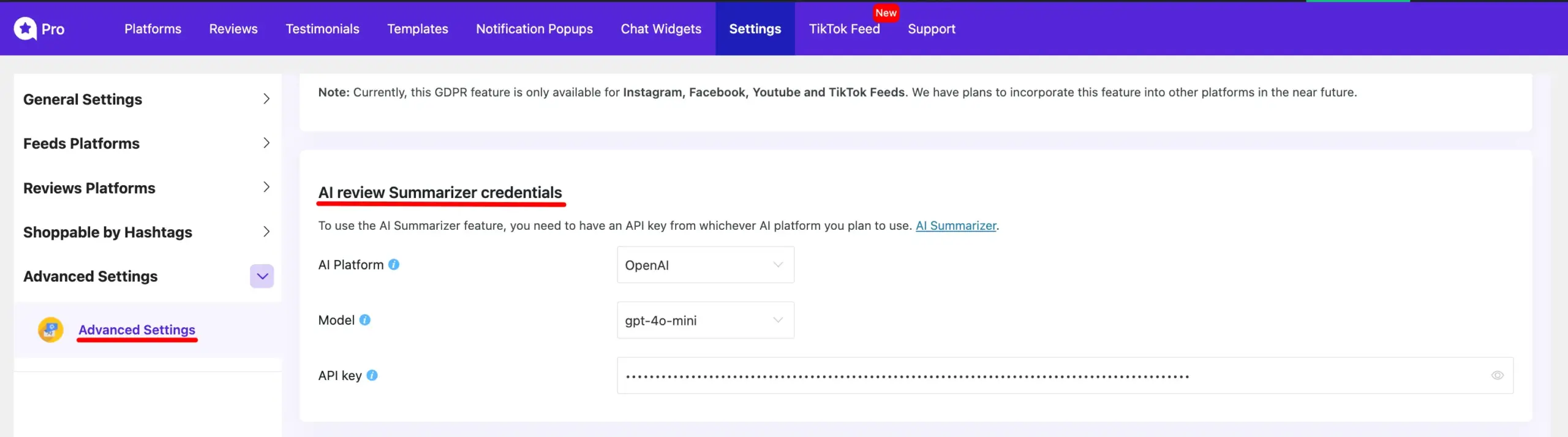1568x437 pixels.
Task: Click the API key info icon
Action: point(372,375)
